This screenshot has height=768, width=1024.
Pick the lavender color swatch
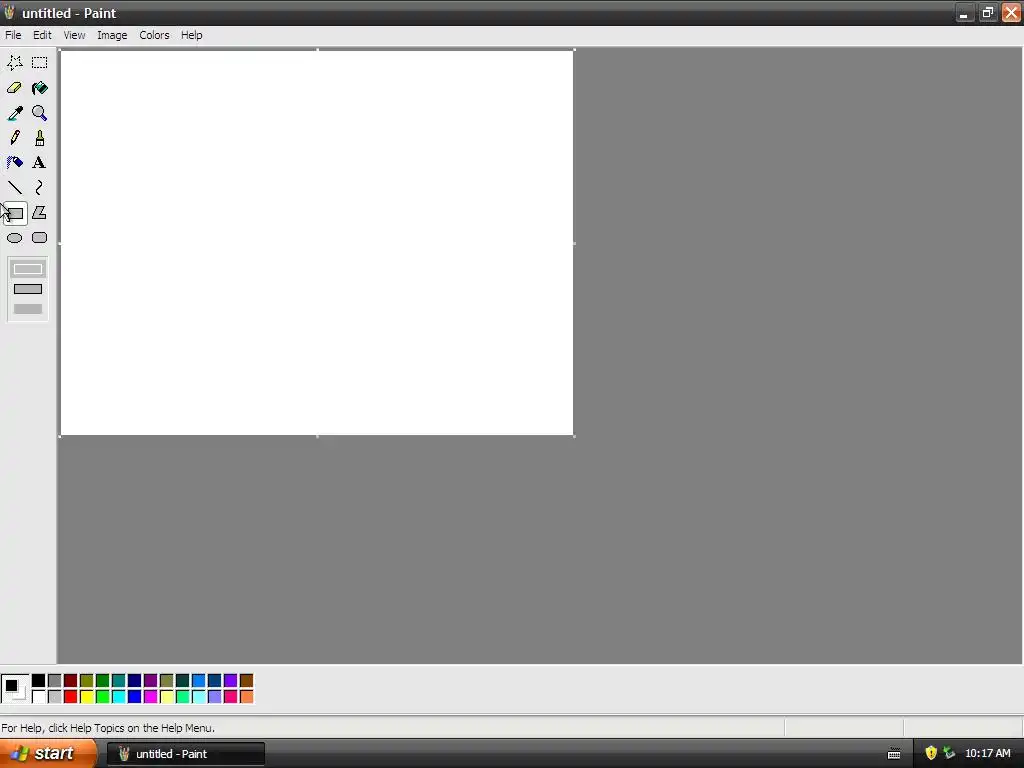(x=215, y=697)
